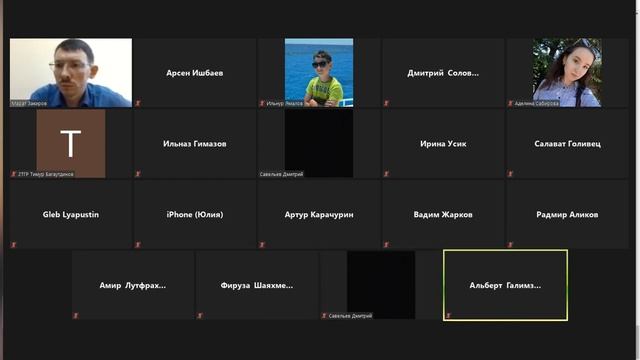Screen dimensions: 640x360
Task: Click muted microphone icon on Амир Лутфрах… tile
Action: point(76,316)
